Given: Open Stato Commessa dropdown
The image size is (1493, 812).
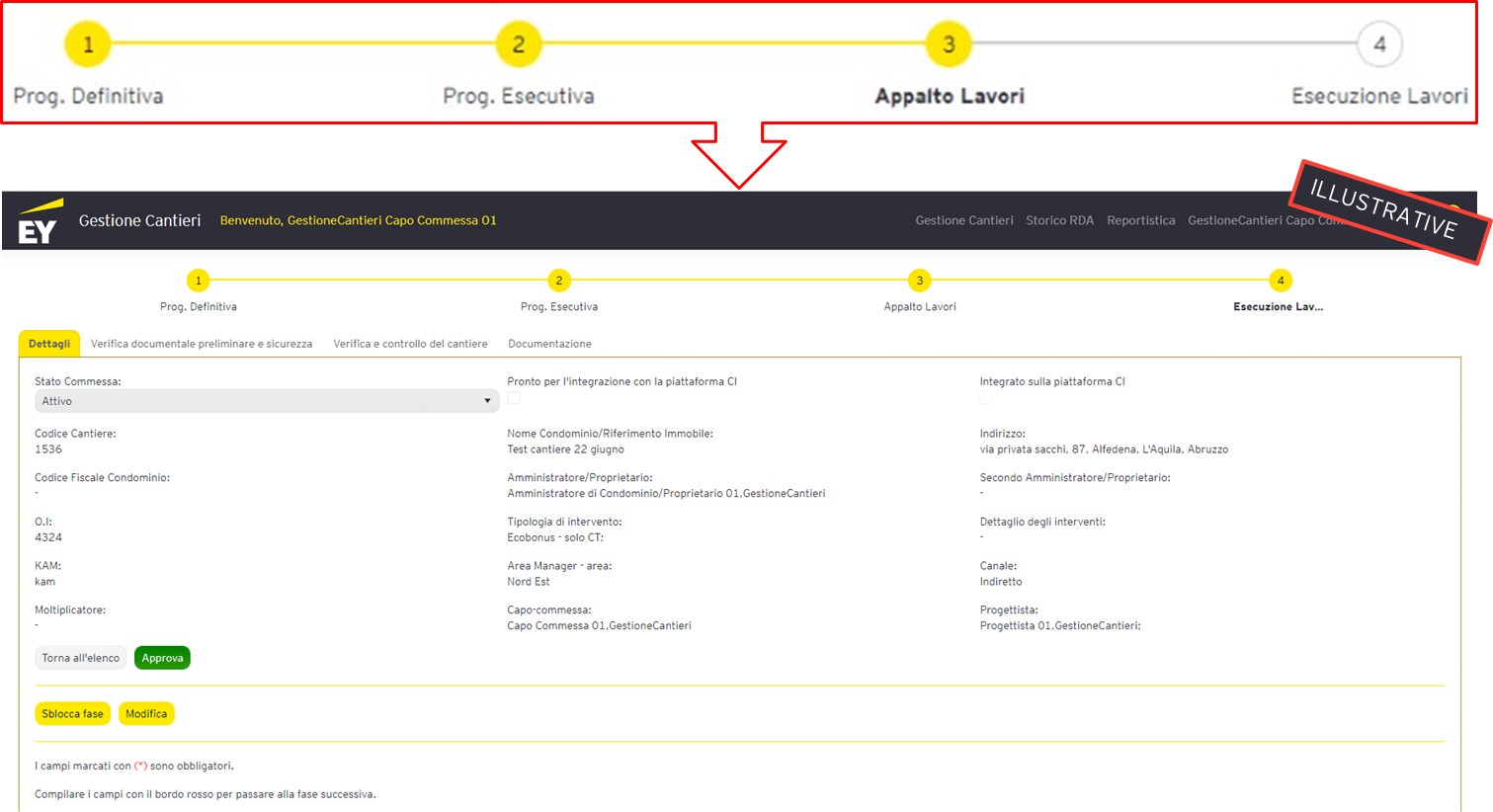Looking at the screenshot, I should [x=266, y=401].
